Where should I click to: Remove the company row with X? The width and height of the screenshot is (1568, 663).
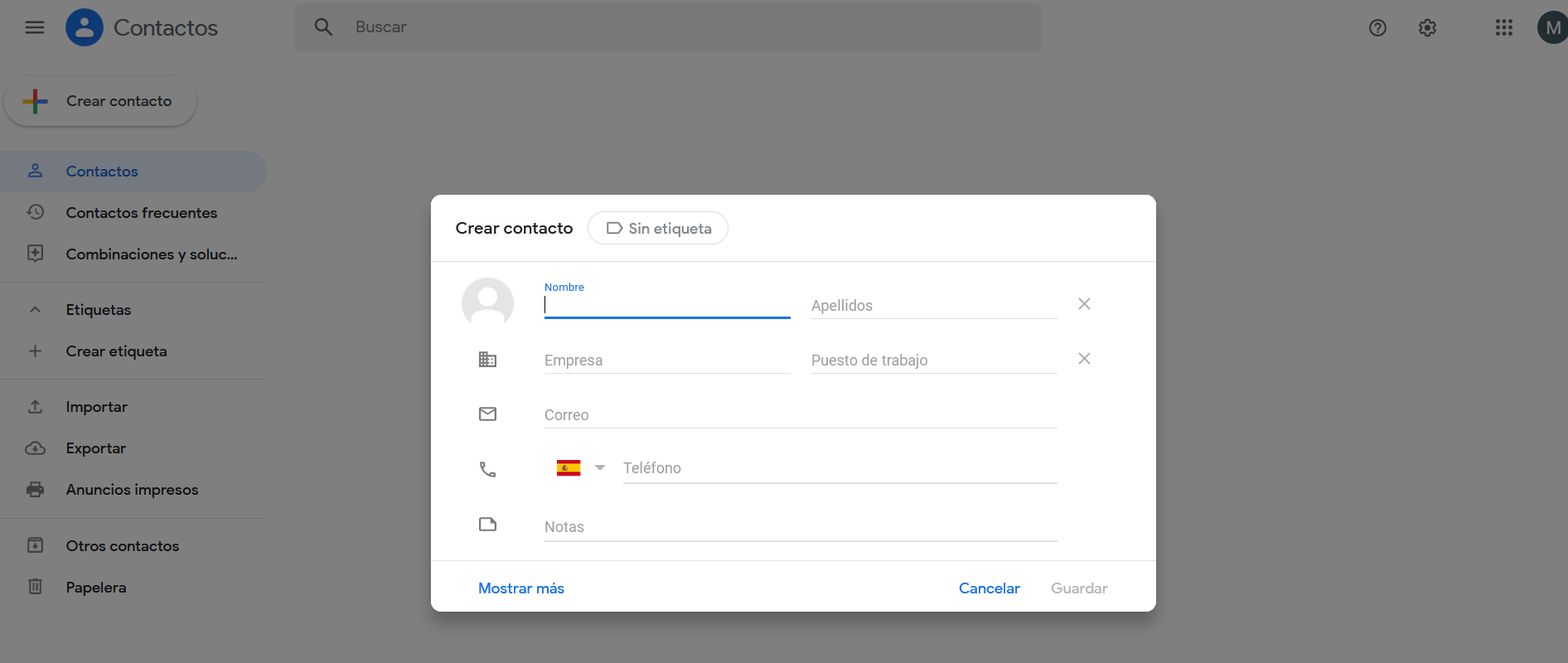click(x=1084, y=359)
